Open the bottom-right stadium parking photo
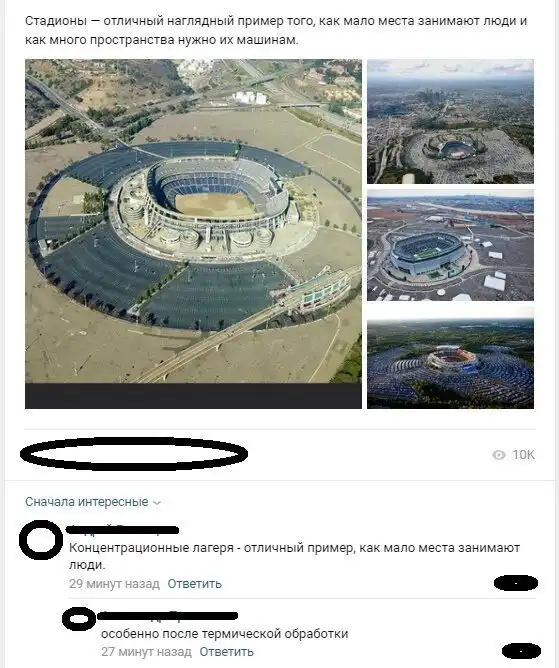The height and width of the screenshot is (668, 559). (x=450, y=358)
